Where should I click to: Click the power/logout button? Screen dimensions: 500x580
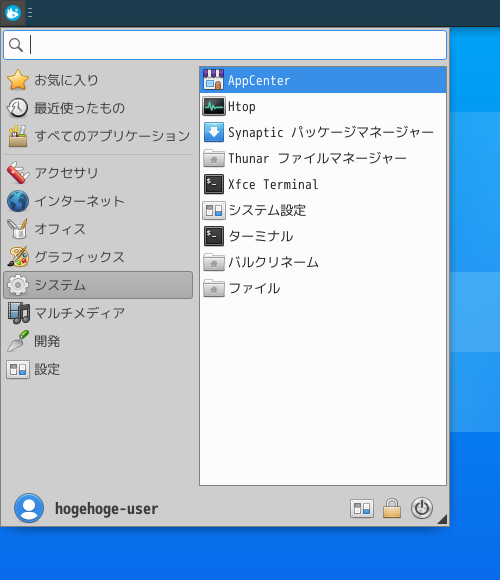(422, 508)
